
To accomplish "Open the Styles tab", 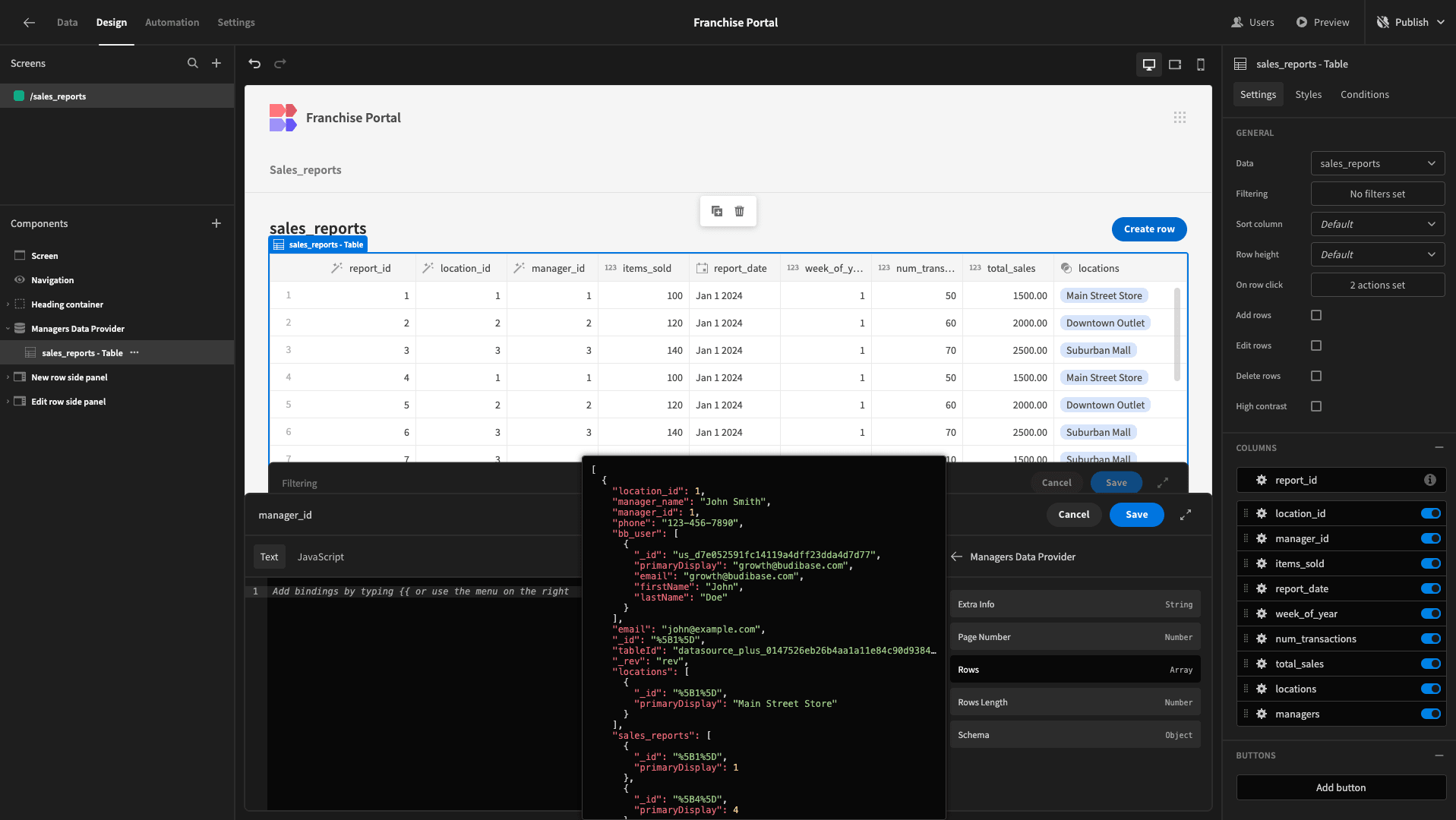I will (x=1308, y=94).
